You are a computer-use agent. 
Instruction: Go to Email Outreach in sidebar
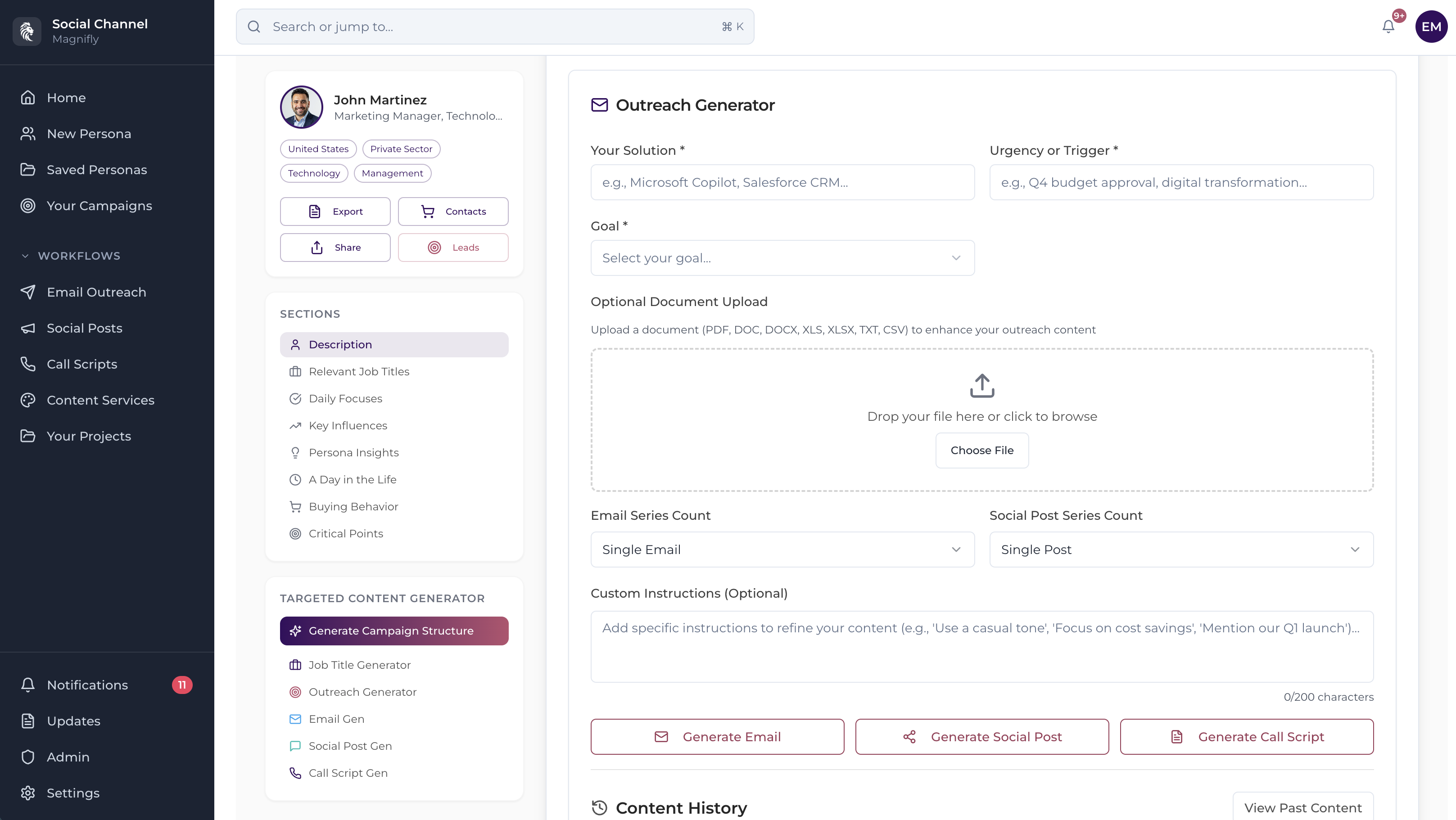click(x=96, y=292)
